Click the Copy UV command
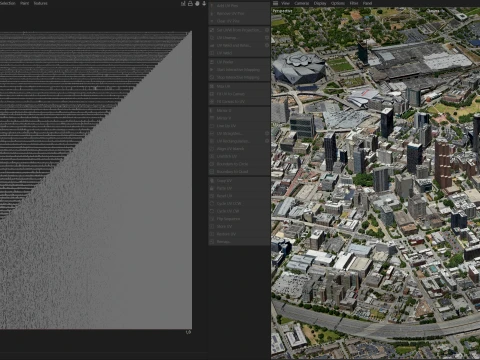The height and width of the screenshot is (360, 480). click(x=239, y=181)
